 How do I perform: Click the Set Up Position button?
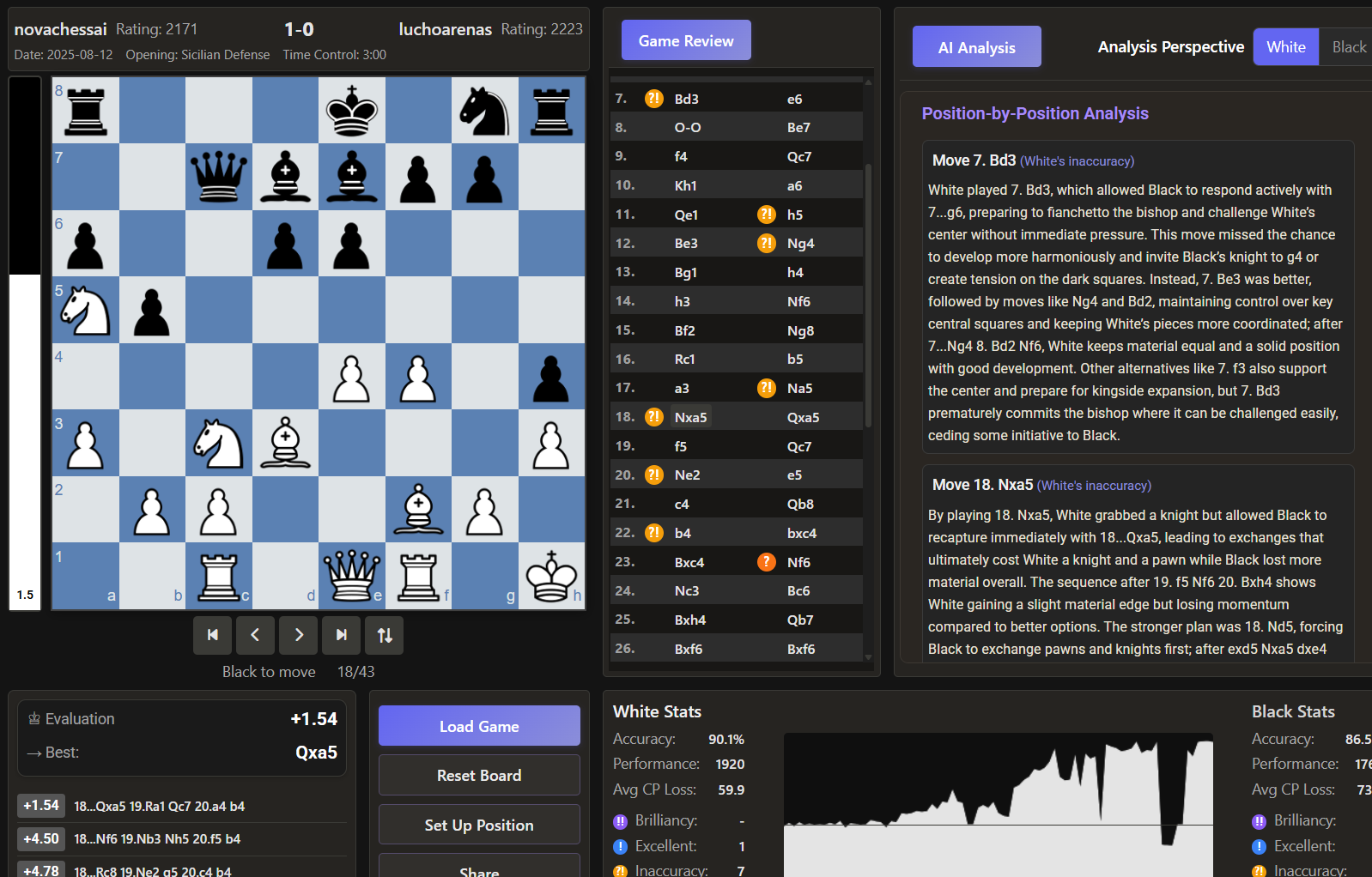click(479, 825)
